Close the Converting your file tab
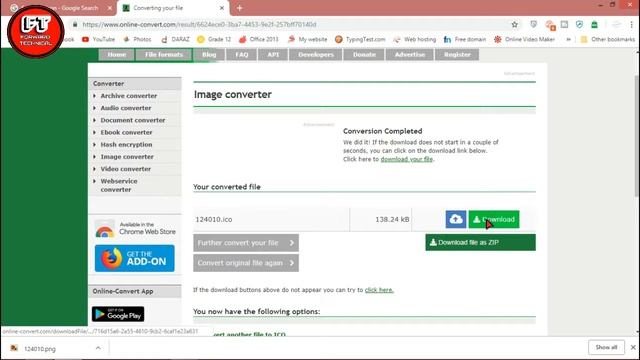640x360 pixels. [x=222, y=8]
